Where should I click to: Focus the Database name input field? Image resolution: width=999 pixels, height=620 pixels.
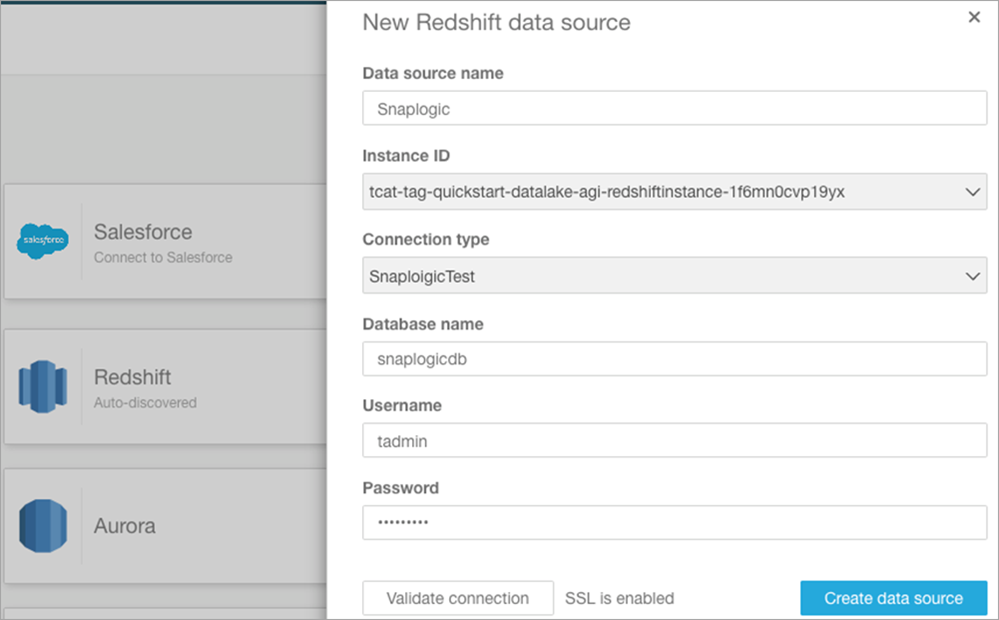(674, 358)
